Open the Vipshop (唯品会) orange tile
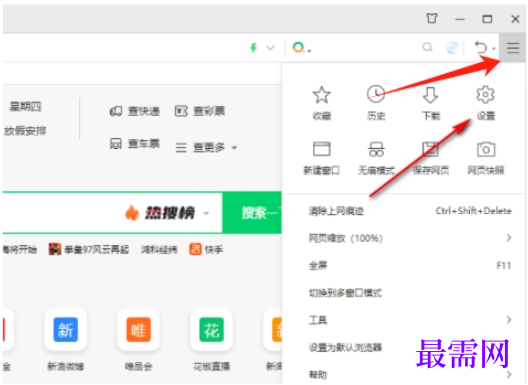Screen dimensions: 528x385 point(138,329)
